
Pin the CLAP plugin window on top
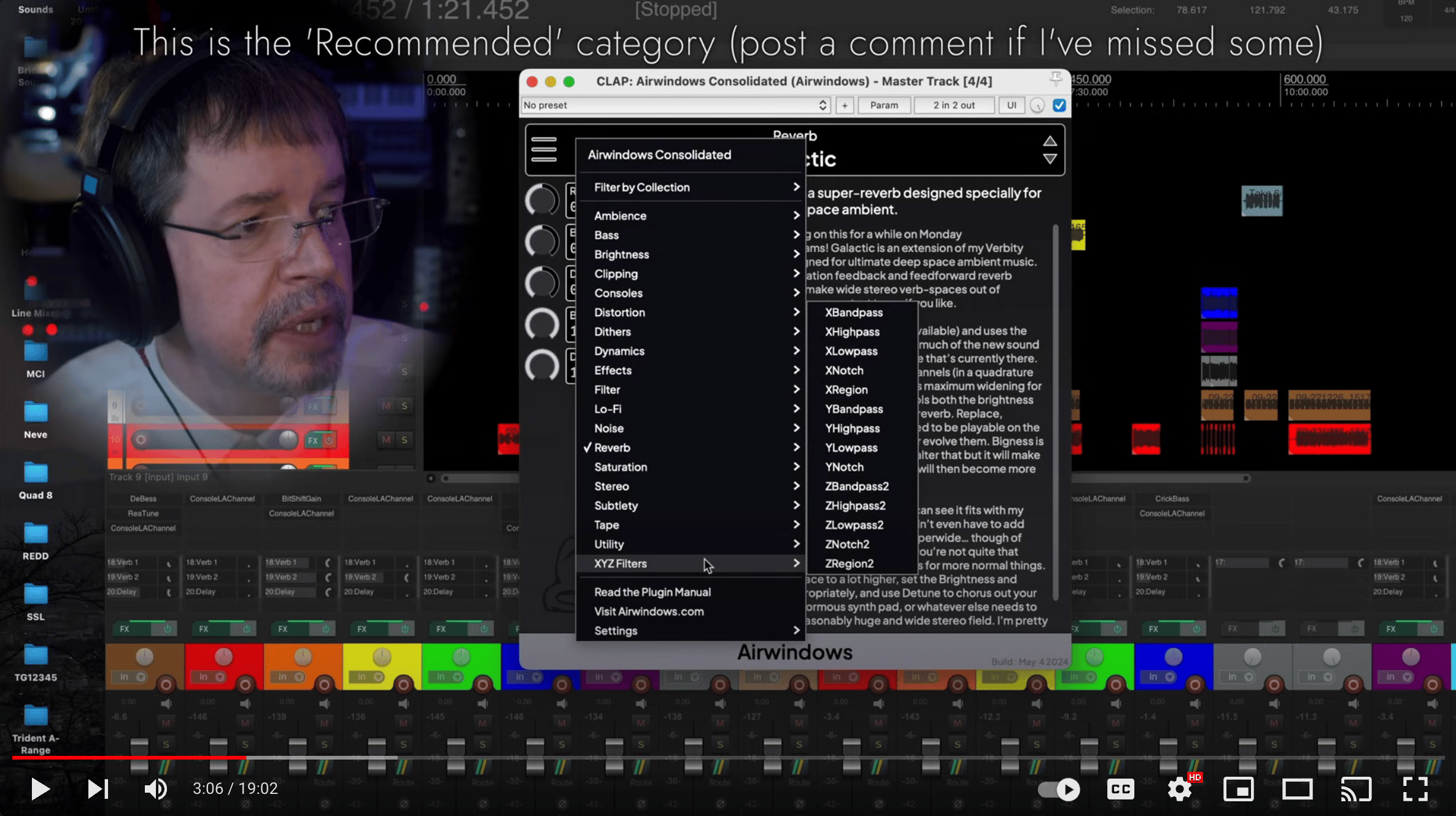coord(1055,79)
